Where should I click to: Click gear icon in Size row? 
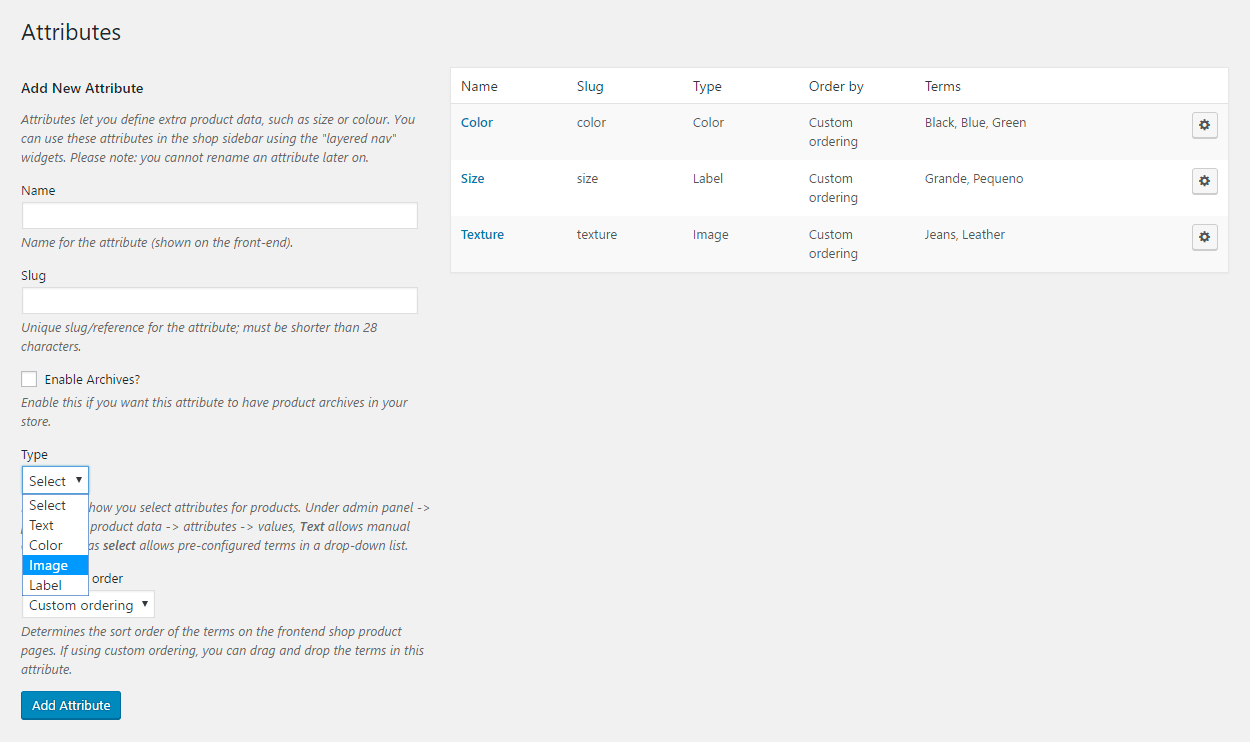[1204, 181]
